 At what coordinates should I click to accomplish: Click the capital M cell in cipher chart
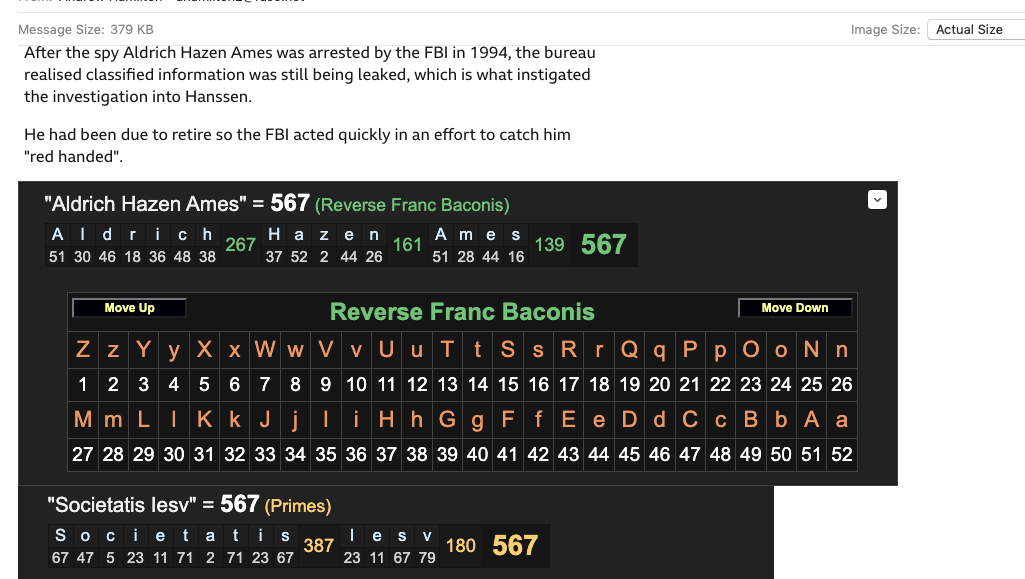[x=83, y=420]
